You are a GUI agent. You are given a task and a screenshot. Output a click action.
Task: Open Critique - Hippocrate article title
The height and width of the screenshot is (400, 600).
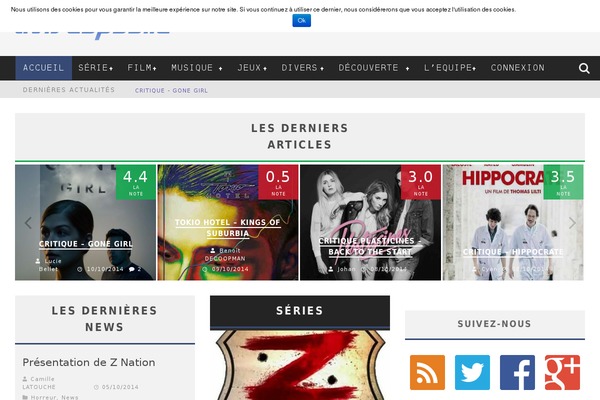513,252
